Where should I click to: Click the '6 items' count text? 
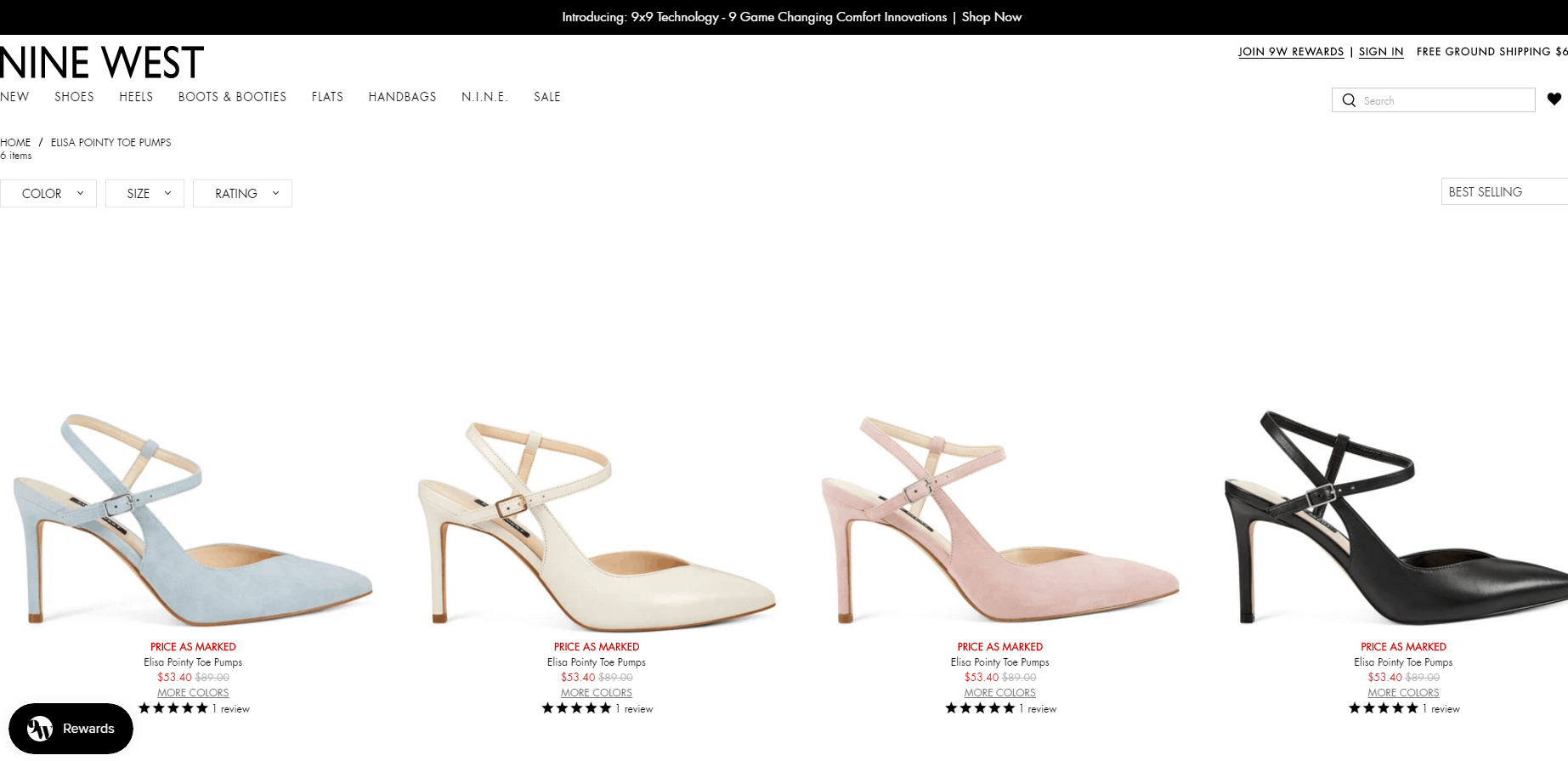pos(16,156)
